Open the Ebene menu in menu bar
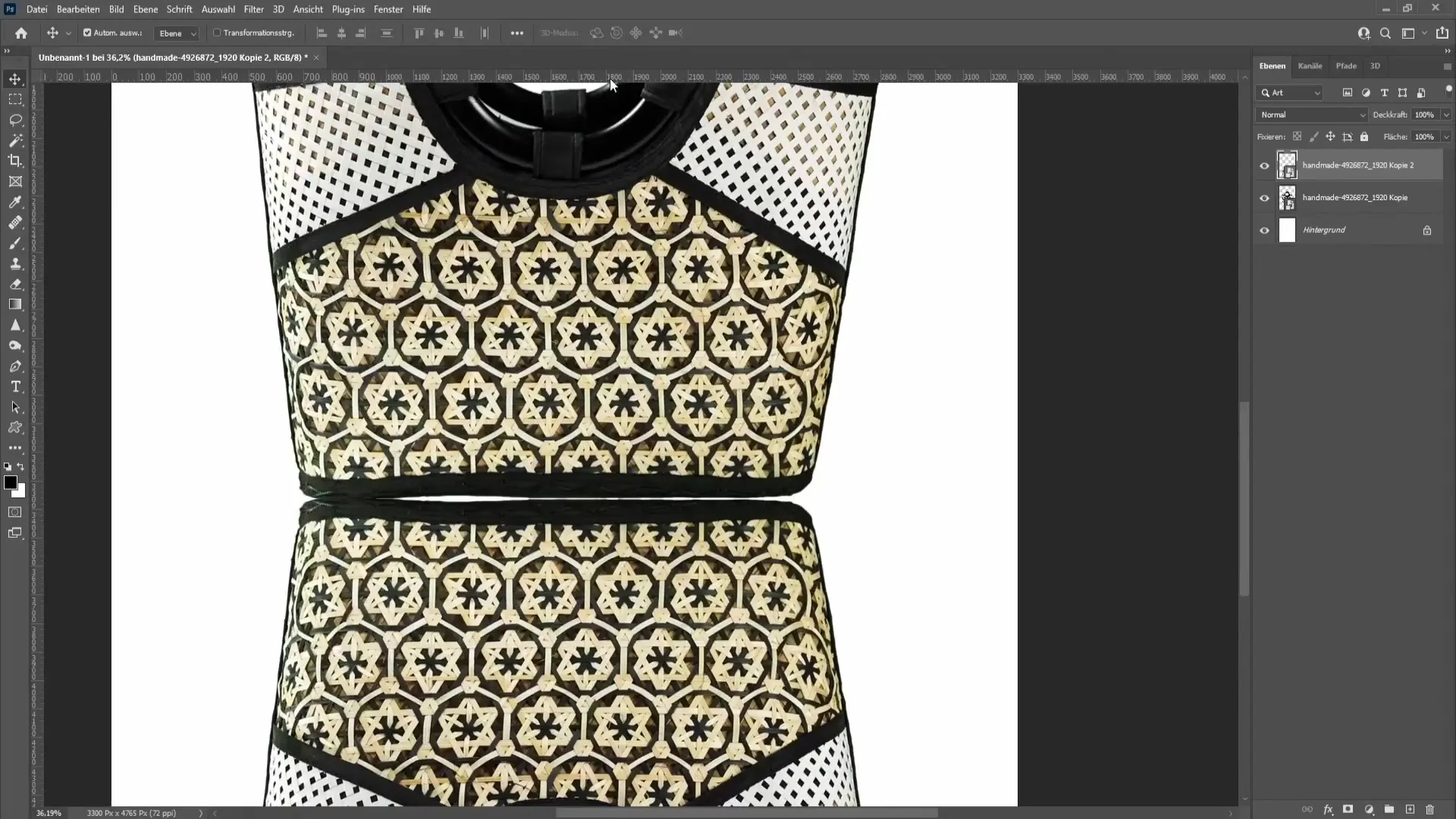The width and height of the screenshot is (1456, 819). point(144,9)
